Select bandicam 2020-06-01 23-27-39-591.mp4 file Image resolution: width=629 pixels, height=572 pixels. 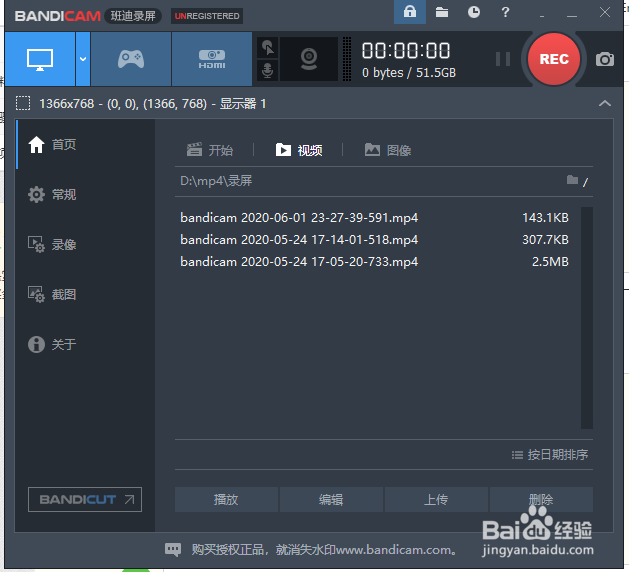(299, 218)
